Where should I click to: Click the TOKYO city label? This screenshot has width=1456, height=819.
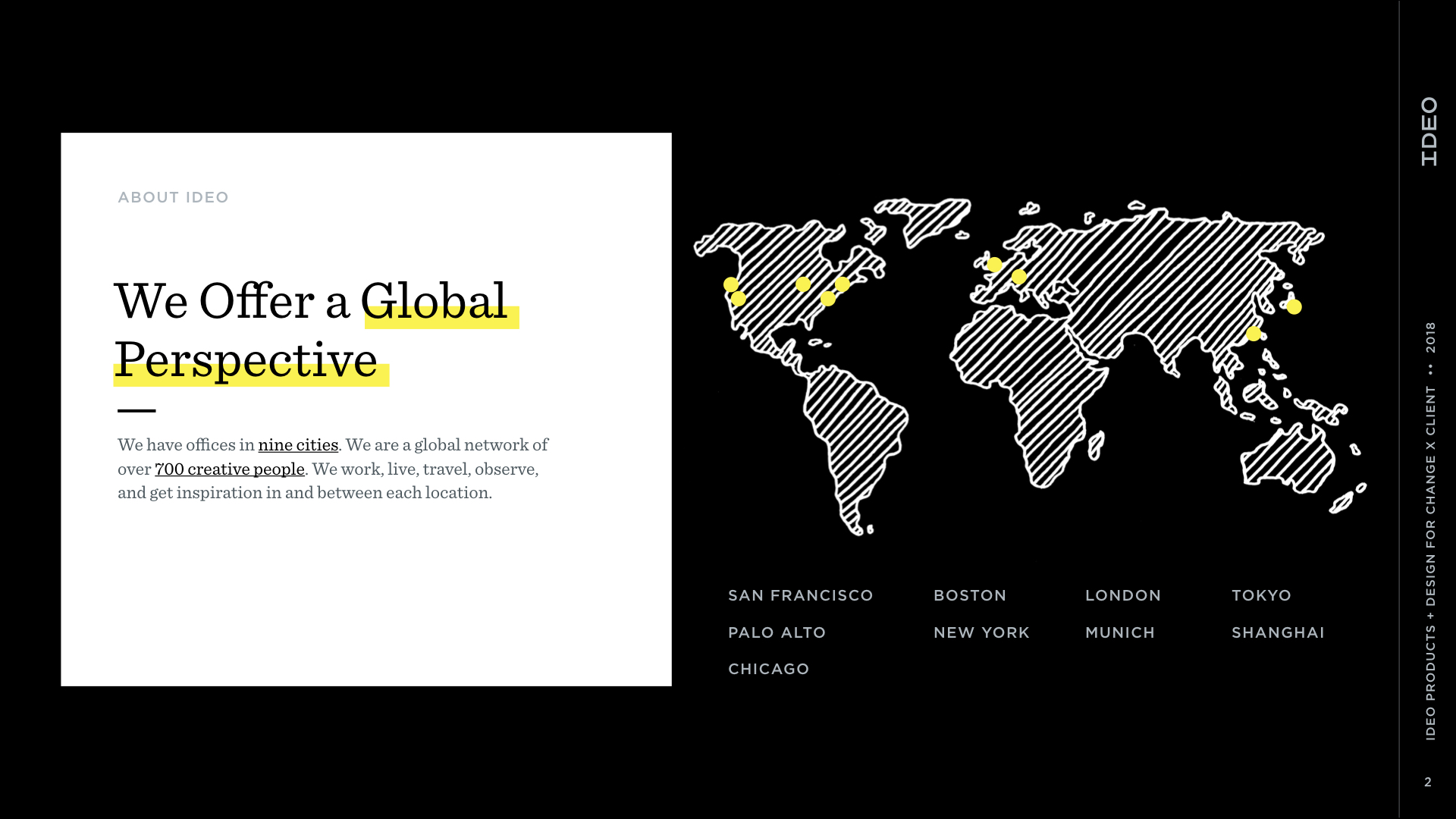[1261, 595]
